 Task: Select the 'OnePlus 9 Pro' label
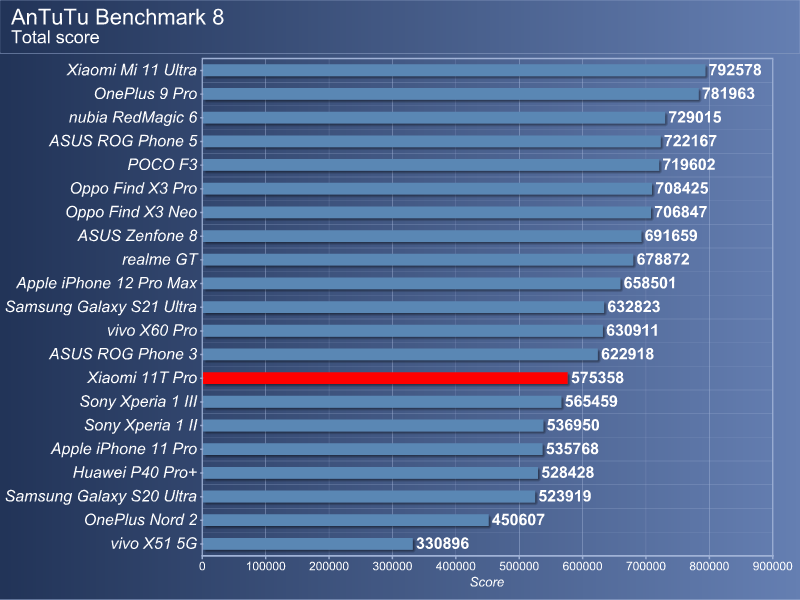click(x=145, y=94)
